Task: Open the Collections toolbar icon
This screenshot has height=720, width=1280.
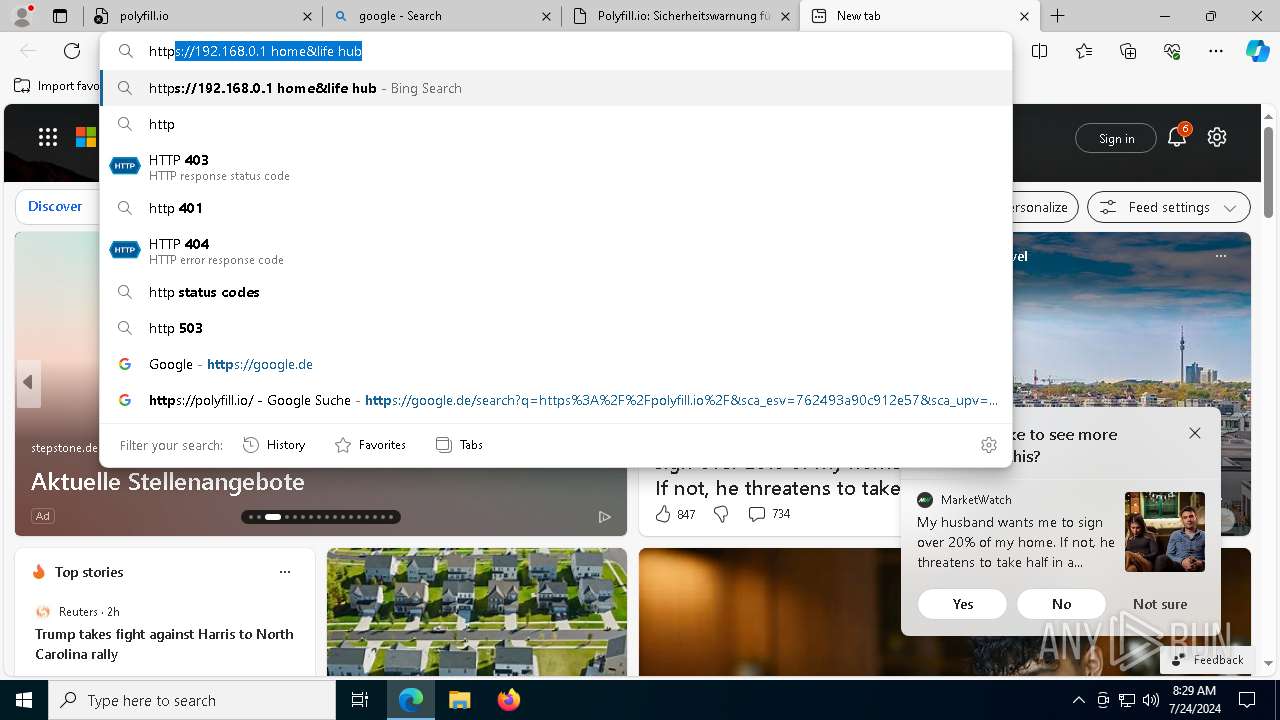Action: (1128, 51)
